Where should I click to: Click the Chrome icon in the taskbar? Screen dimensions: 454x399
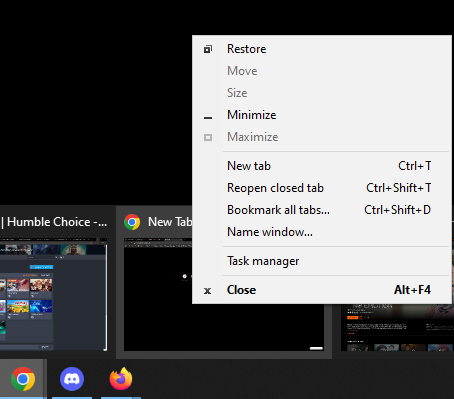[x=23, y=379]
